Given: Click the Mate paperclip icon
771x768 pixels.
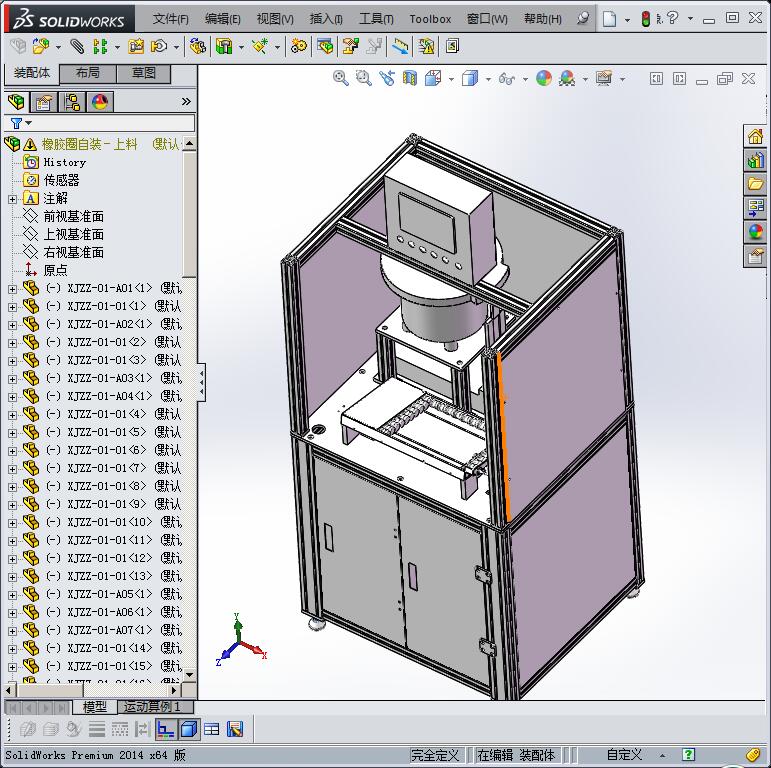Looking at the screenshot, I should pyautogui.click(x=77, y=47).
